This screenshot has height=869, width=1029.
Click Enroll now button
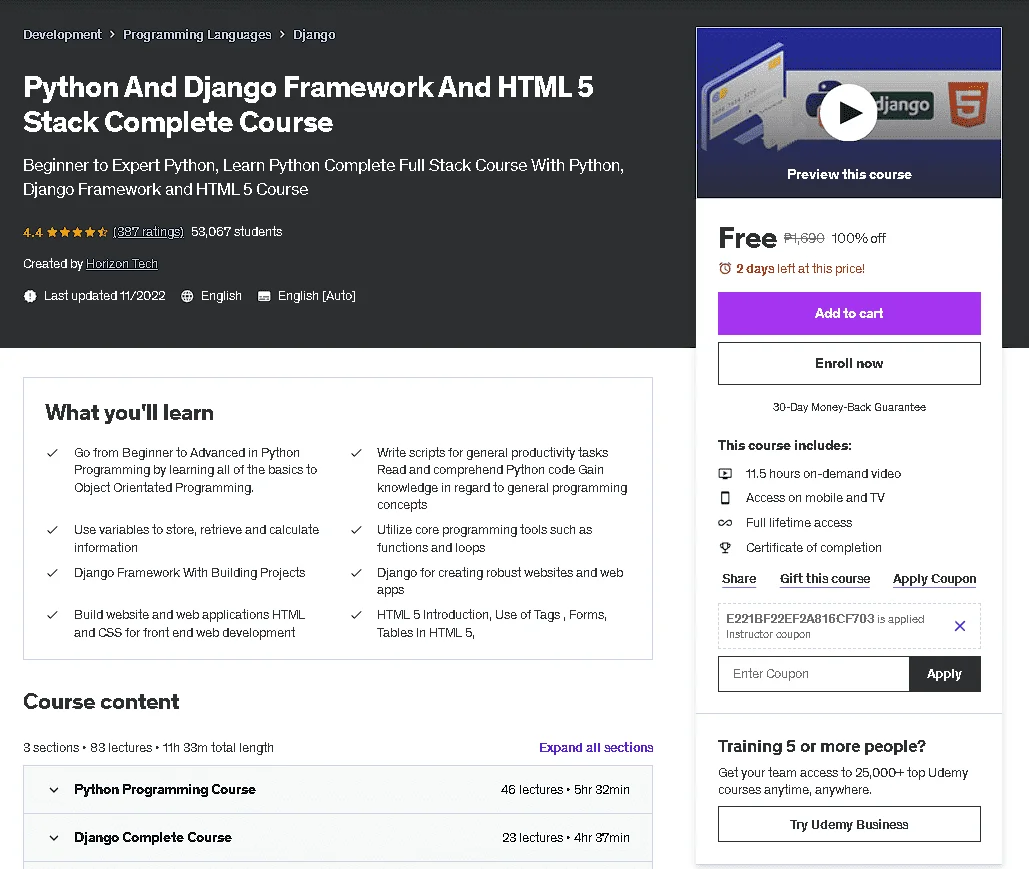tap(849, 364)
